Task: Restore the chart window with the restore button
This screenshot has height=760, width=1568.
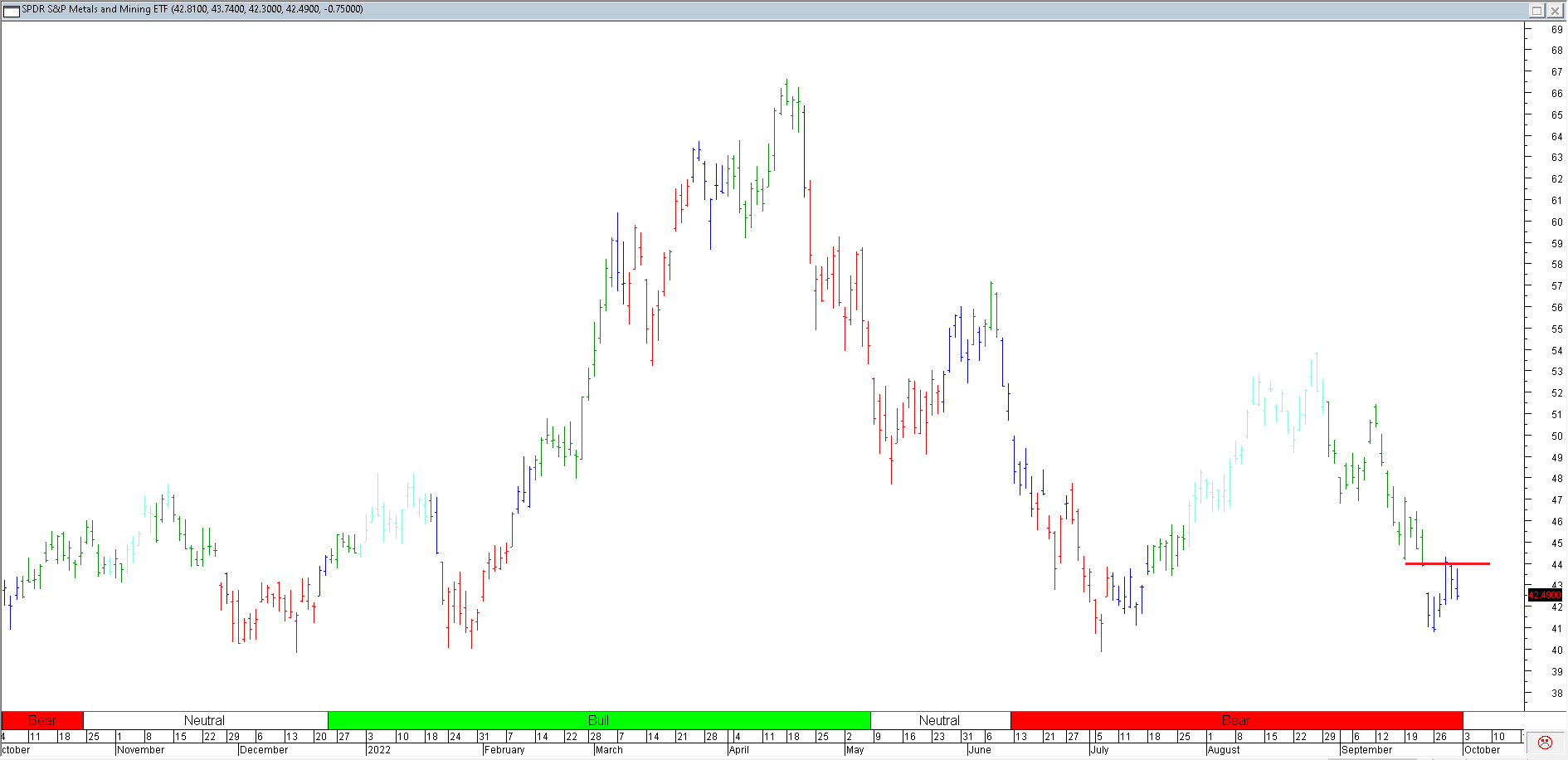Action: tap(1536, 10)
